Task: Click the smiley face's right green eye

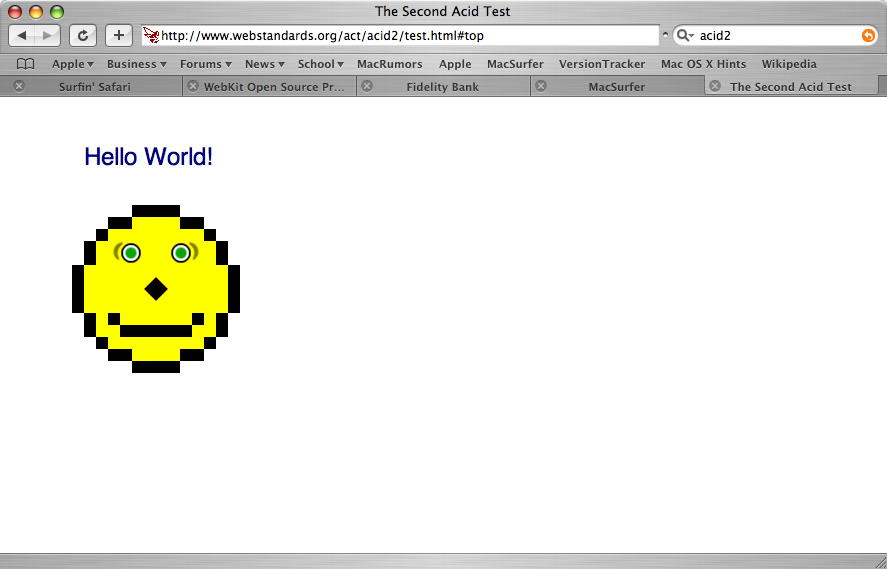Action: [x=181, y=253]
